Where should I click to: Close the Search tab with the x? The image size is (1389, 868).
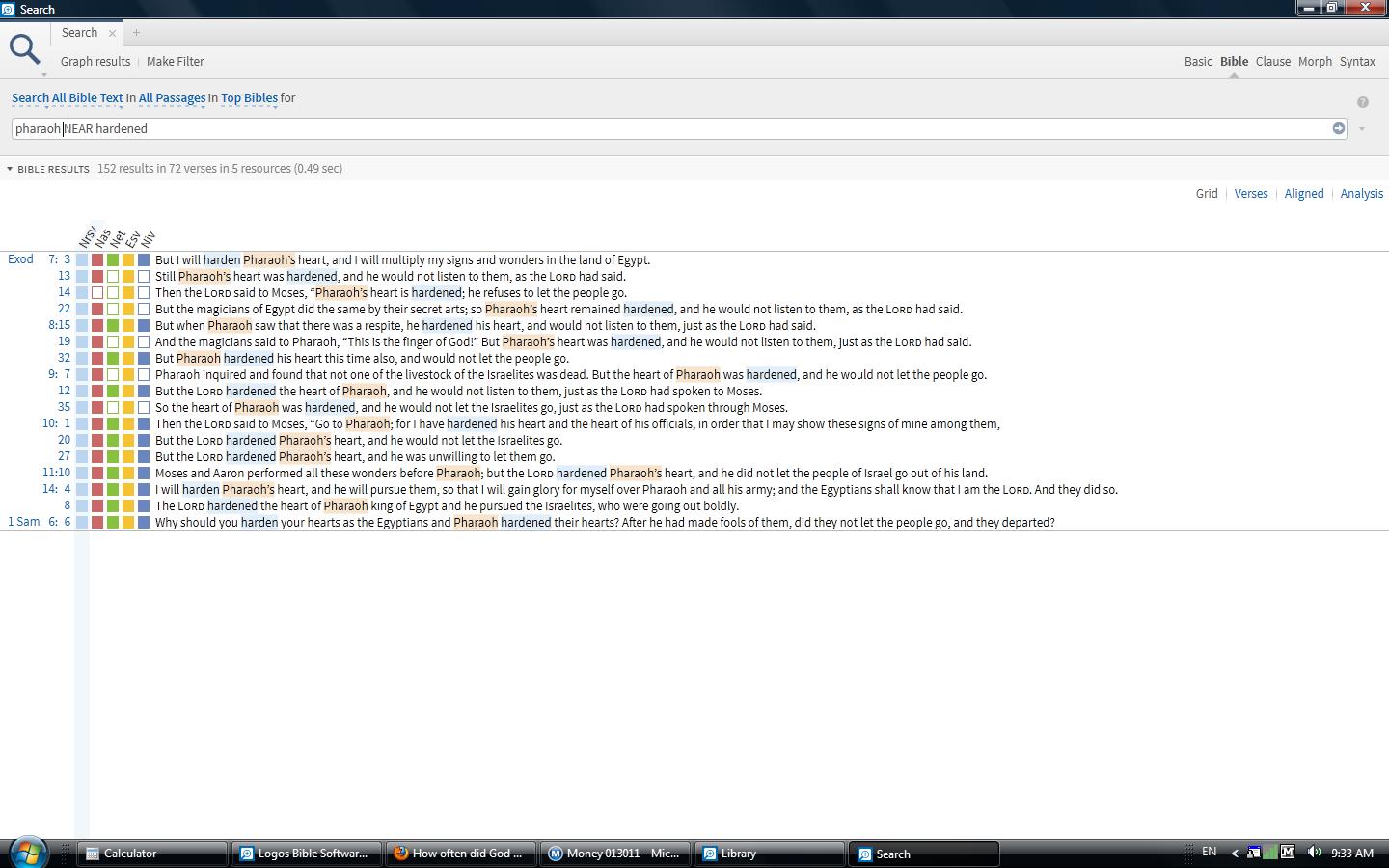coord(112,33)
